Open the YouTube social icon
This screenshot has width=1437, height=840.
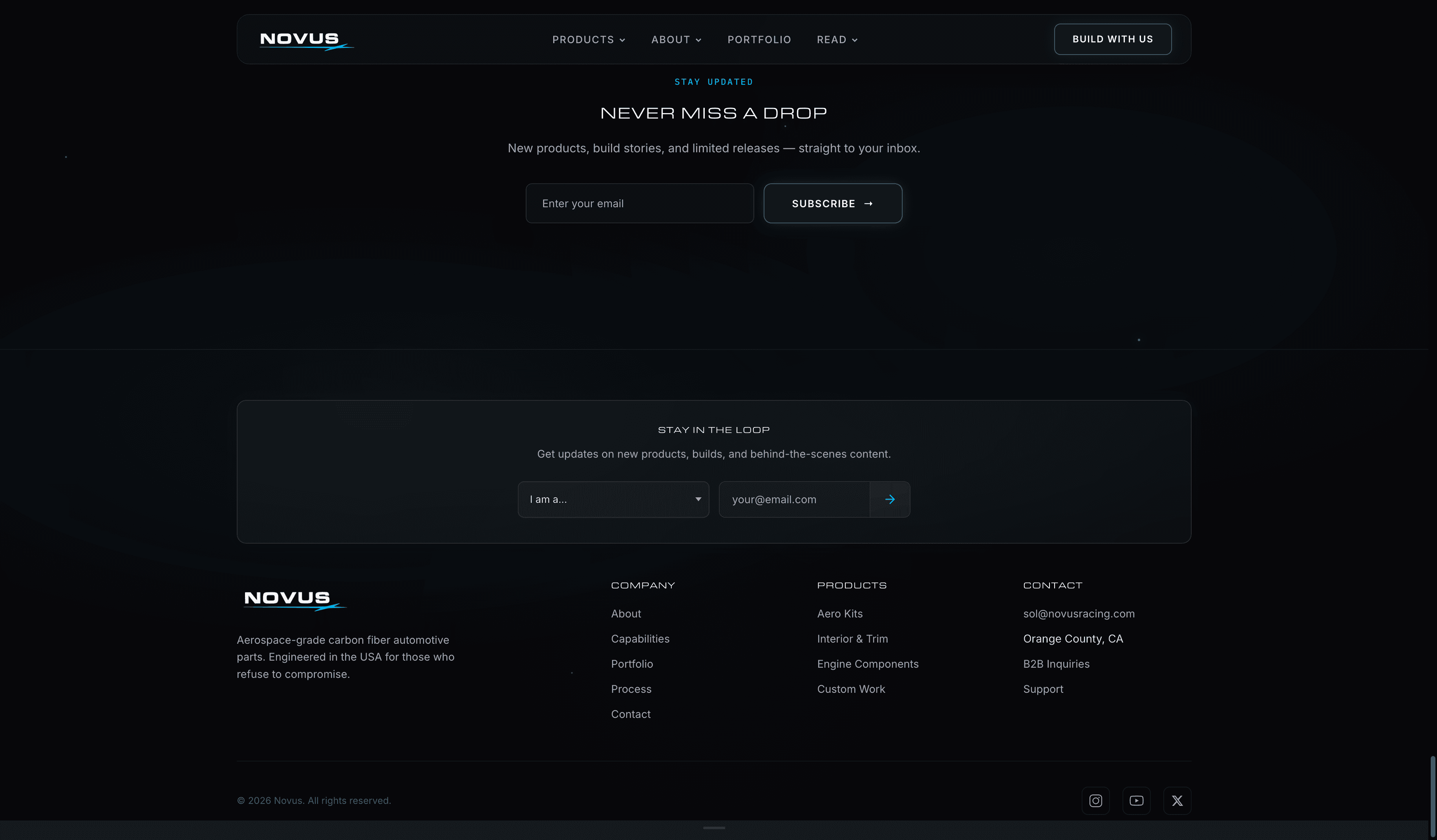[1136, 801]
